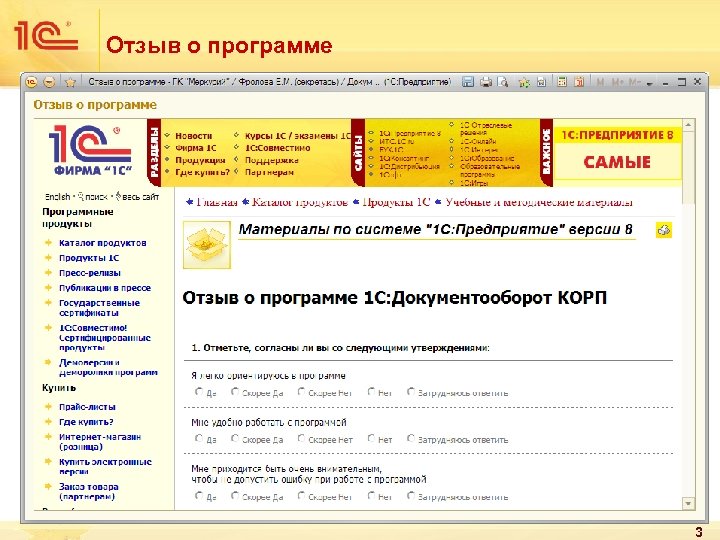Click the M- memory button
720x540 pixels.
pyautogui.click(x=634, y=82)
